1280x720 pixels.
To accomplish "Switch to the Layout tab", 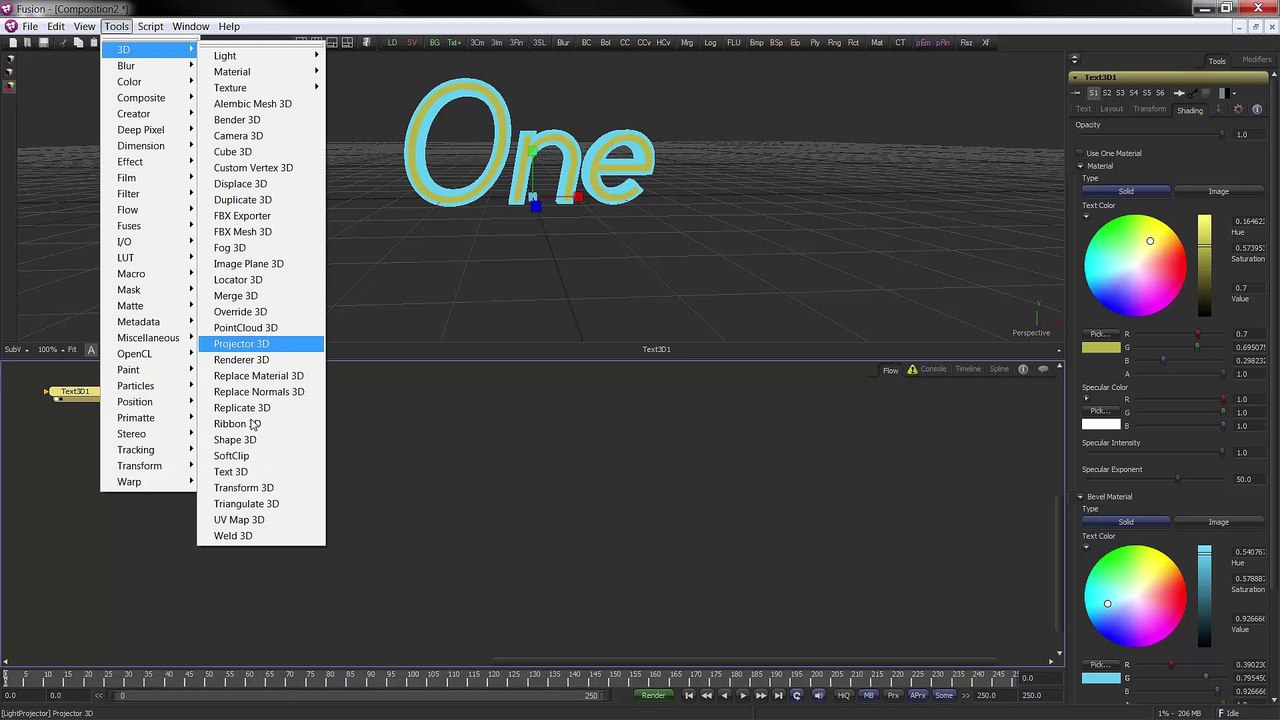I will 1111,109.
